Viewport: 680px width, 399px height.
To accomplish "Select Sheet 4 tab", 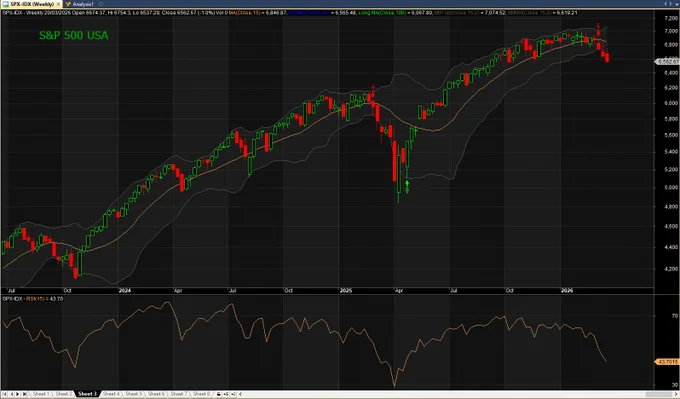I will point(111,394).
